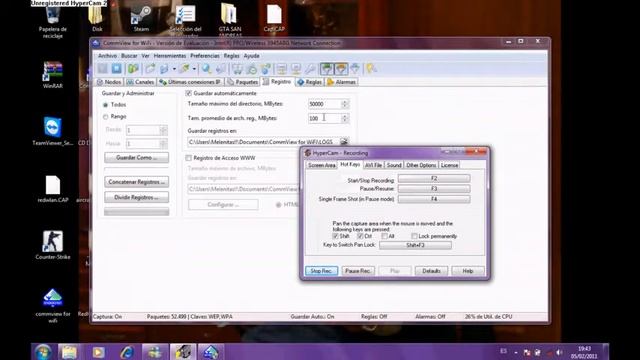The image size is (640, 360).
Task: Open the Steam desktop shortcut
Action: pos(141,19)
